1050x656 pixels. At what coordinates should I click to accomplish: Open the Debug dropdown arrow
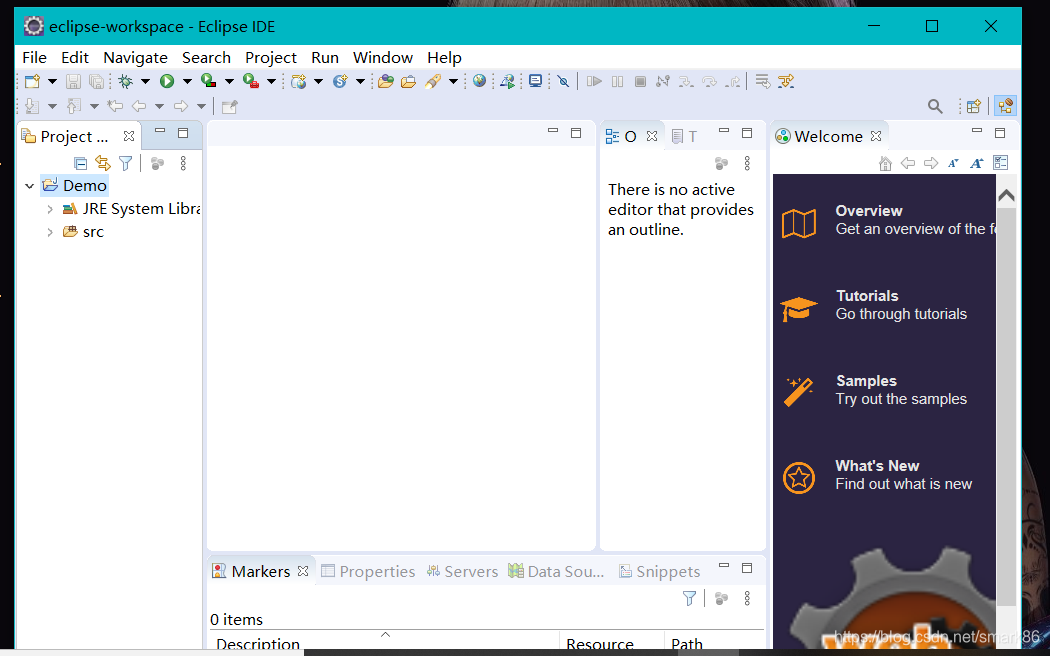coord(145,82)
